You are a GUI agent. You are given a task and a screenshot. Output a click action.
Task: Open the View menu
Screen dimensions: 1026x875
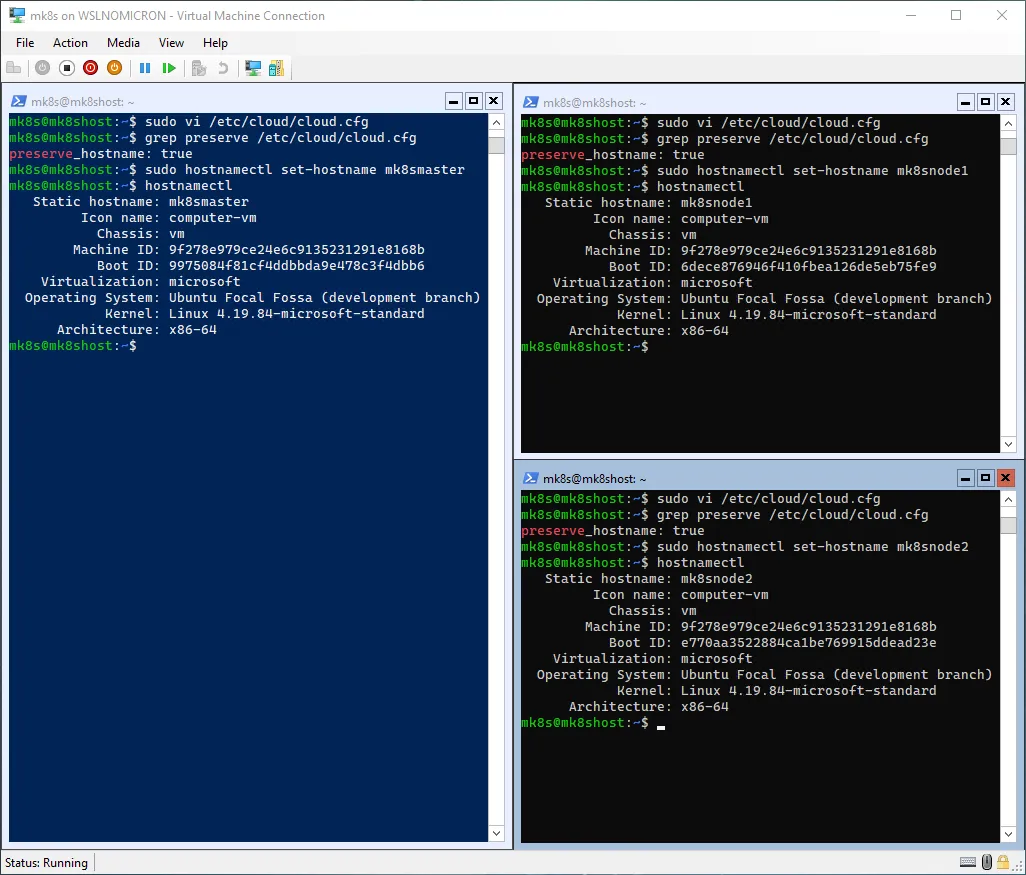click(171, 43)
